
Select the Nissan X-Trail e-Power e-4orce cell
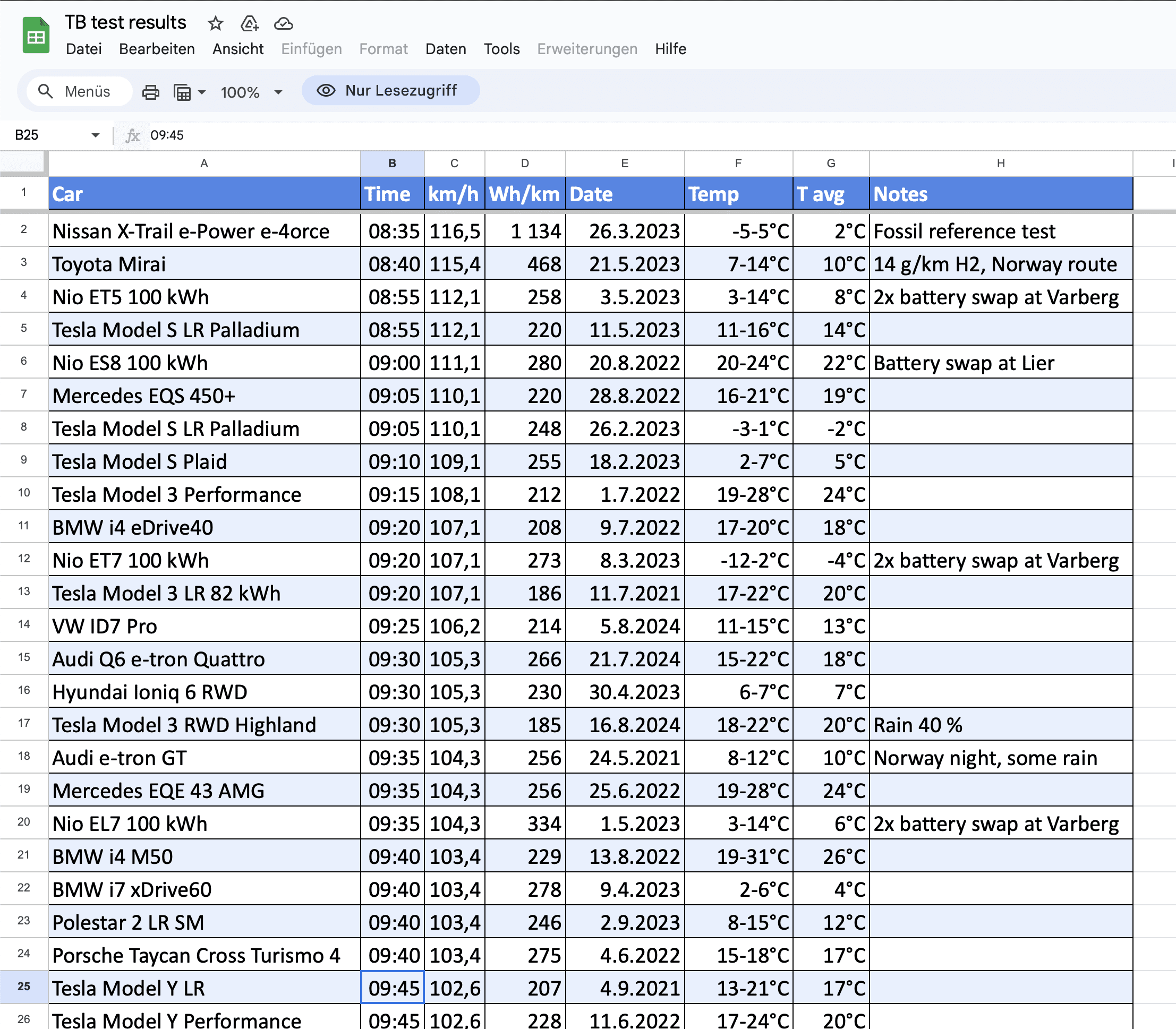click(204, 231)
